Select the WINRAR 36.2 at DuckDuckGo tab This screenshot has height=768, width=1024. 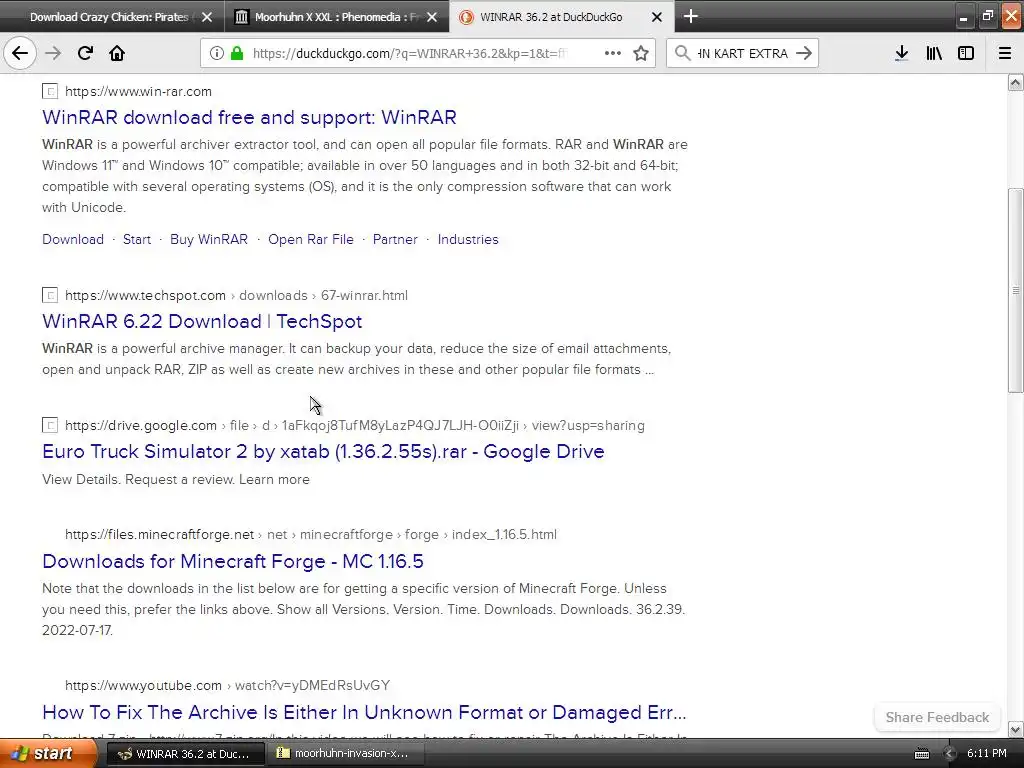[562, 17]
